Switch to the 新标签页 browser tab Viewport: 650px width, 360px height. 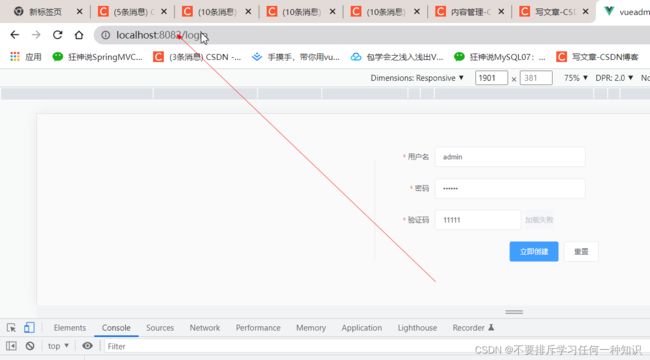click(x=45, y=12)
